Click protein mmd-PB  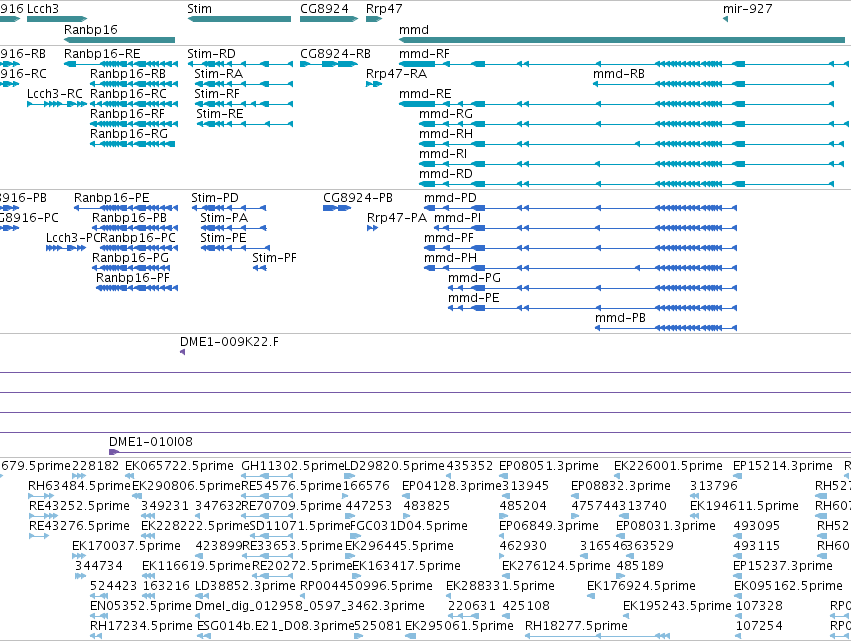click(x=620, y=318)
